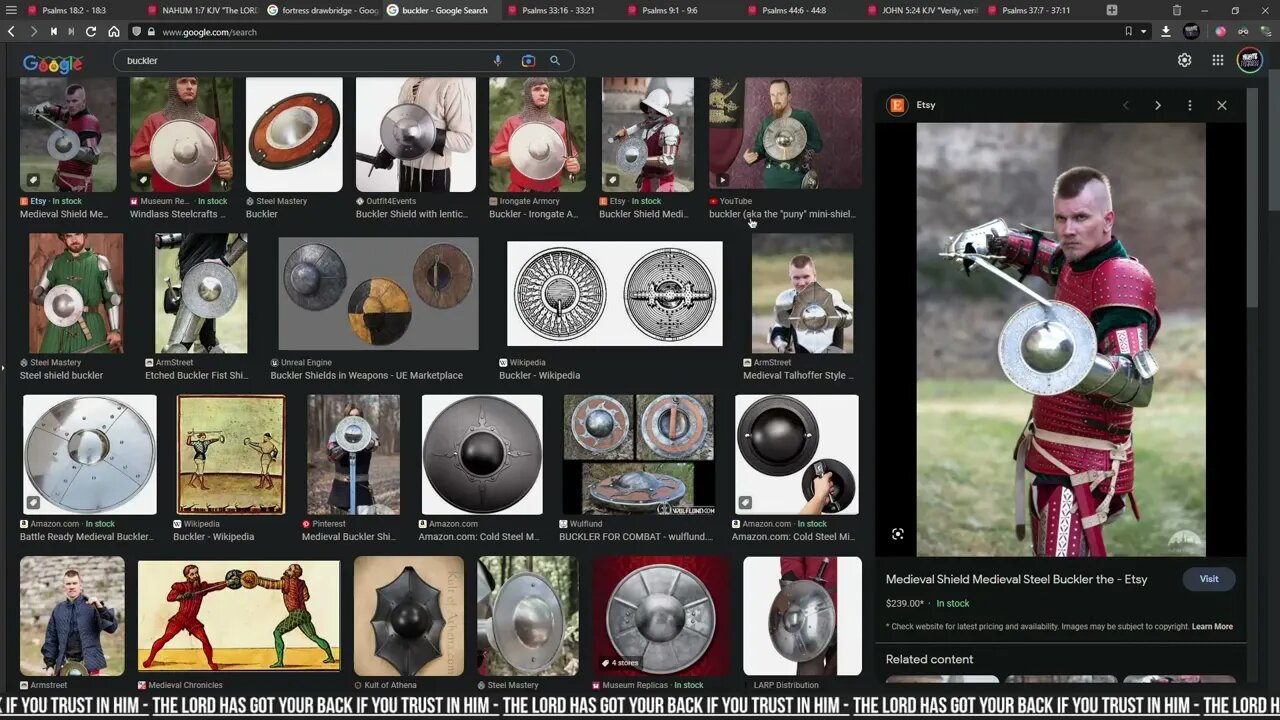Open the LARP Distribution buckler thumbnail
Image resolution: width=1280 pixels, height=720 pixels.
click(803, 616)
